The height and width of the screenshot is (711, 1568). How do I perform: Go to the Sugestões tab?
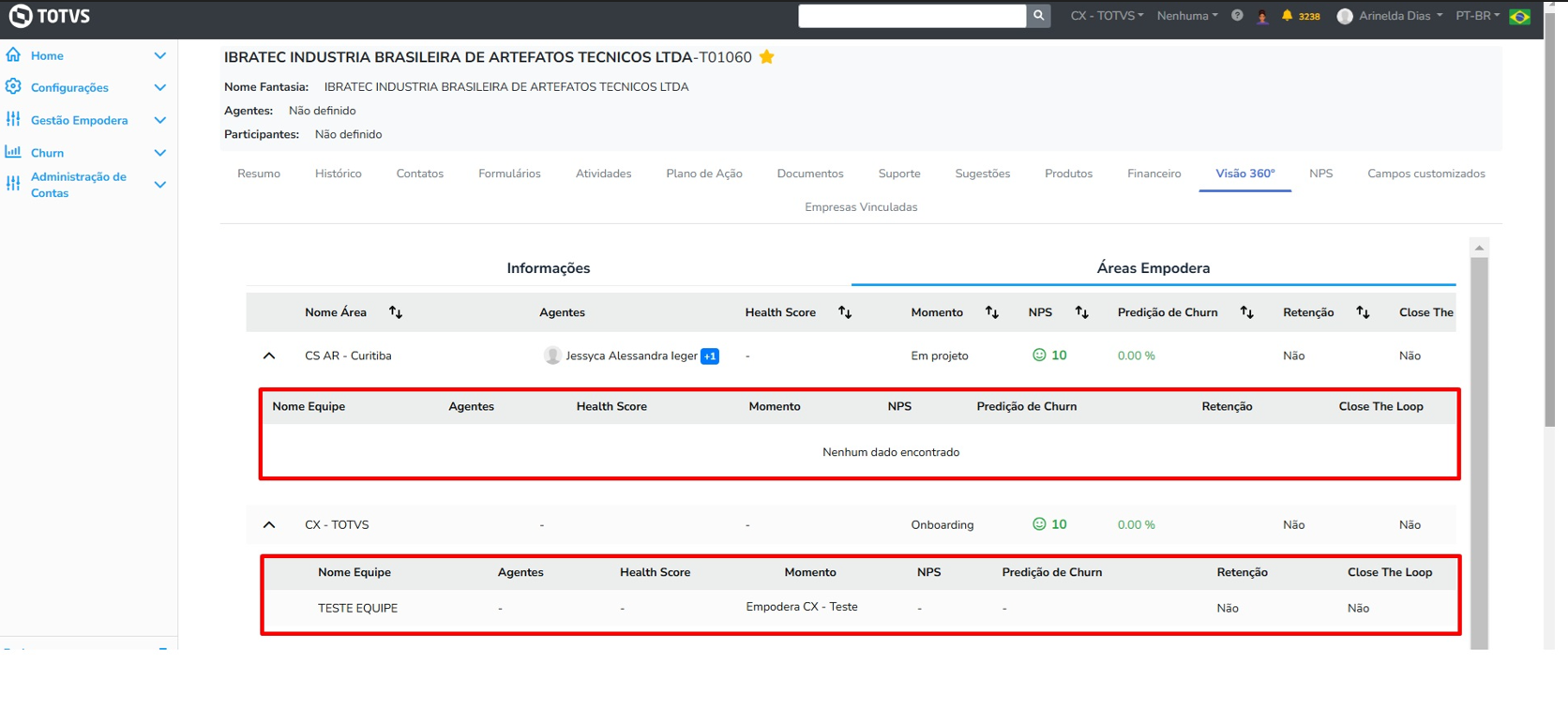point(983,174)
